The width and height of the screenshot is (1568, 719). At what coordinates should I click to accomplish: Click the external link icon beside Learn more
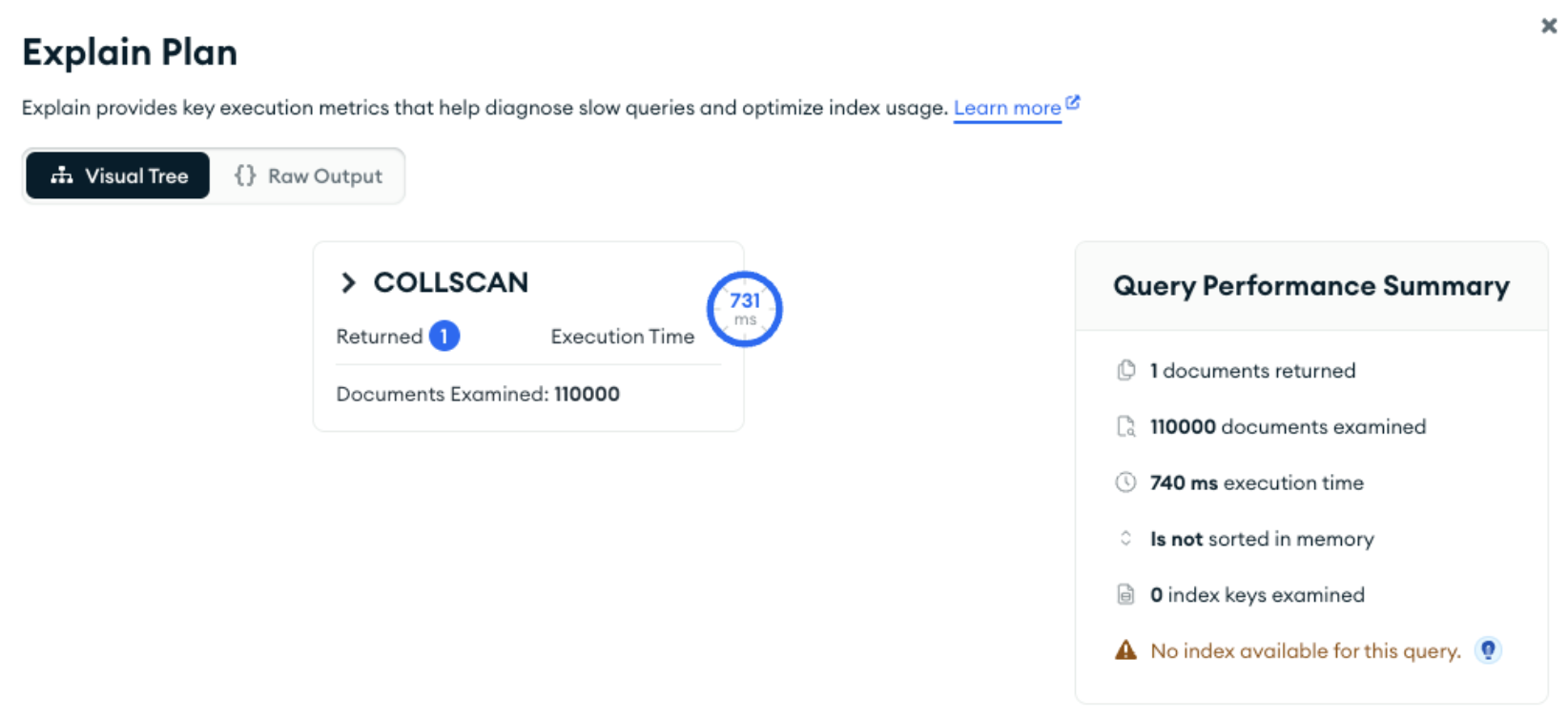[x=1073, y=102]
